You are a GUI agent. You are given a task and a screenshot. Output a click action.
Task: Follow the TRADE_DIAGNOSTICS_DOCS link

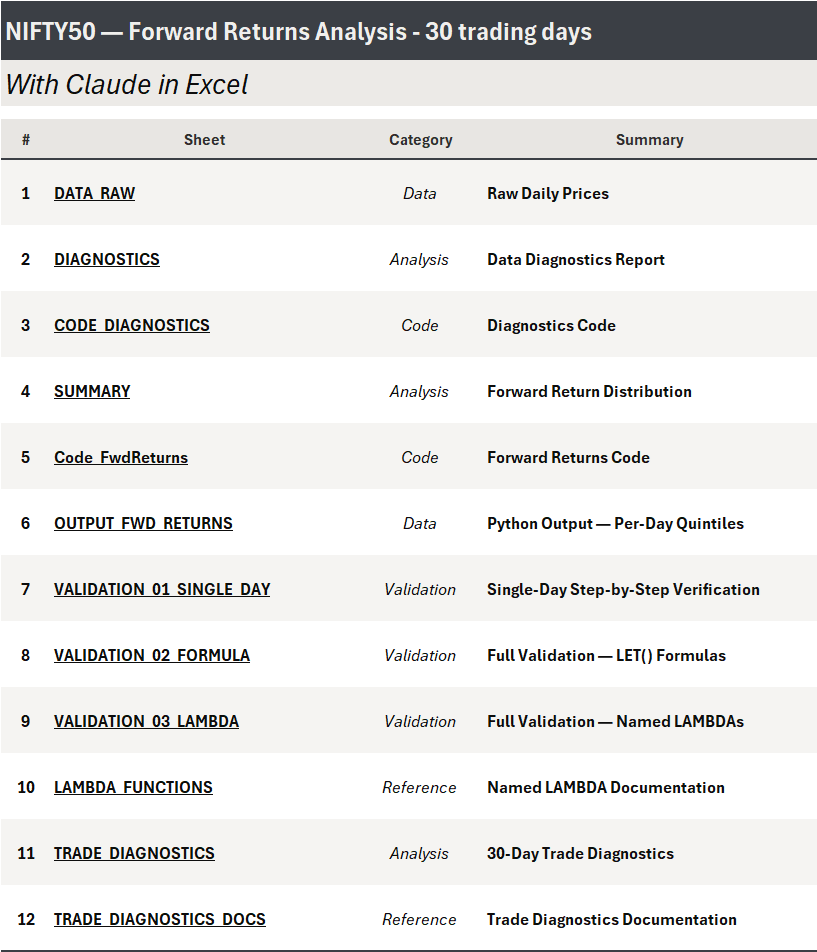(x=160, y=919)
